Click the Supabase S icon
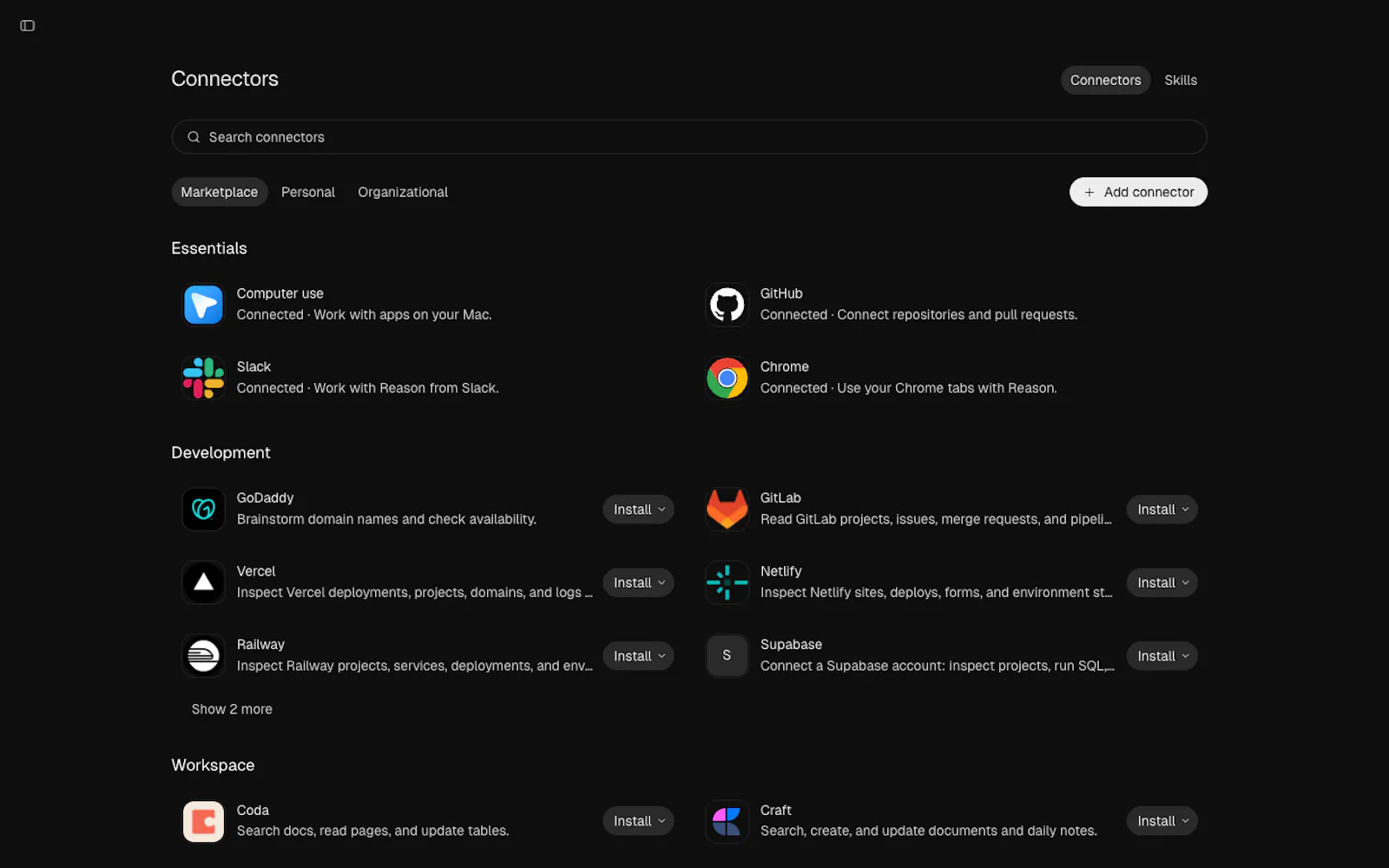Viewport: 1389px width, 868px height. point(727,655)
